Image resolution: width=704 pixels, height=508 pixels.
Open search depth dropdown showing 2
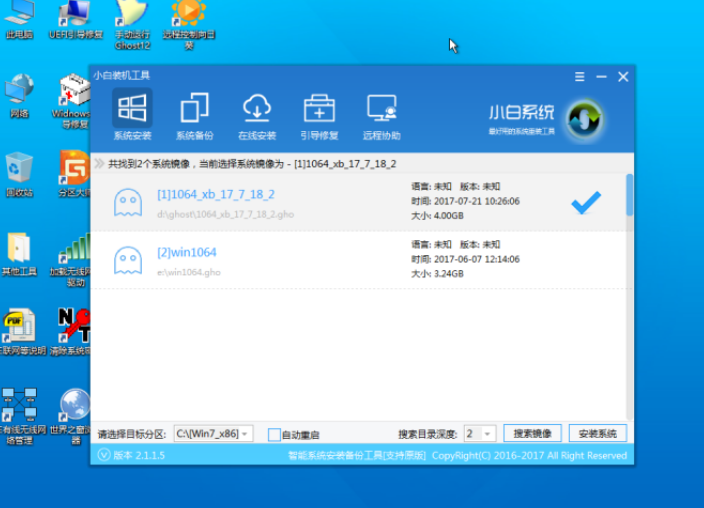coord(480,434)
